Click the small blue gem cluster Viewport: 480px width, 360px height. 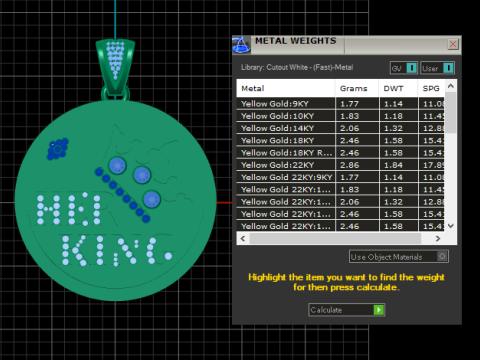(x=58, y=149)
